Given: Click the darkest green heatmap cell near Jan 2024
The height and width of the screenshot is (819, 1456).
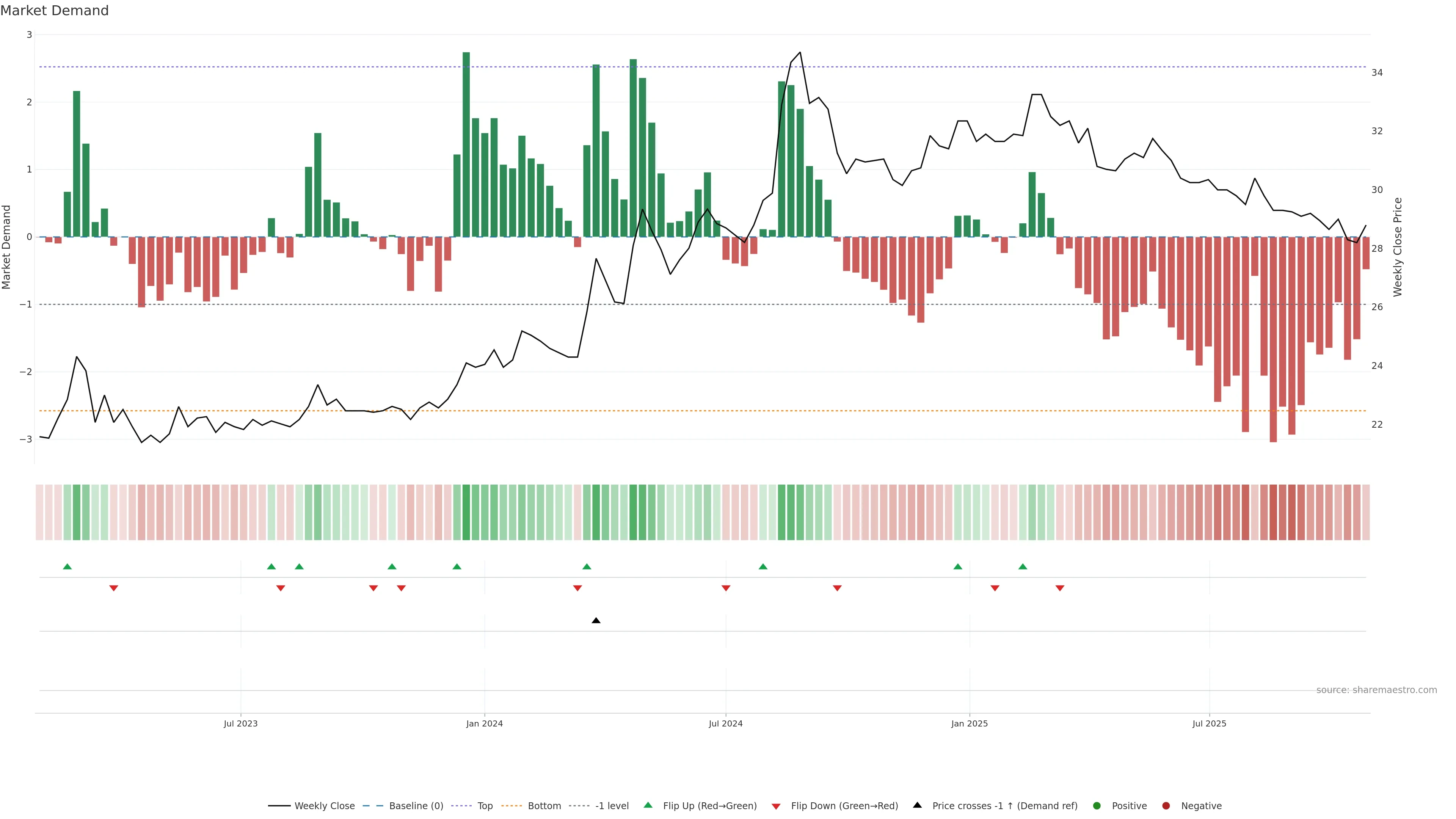Looking at the screenshot, I should tap(466, 512).
